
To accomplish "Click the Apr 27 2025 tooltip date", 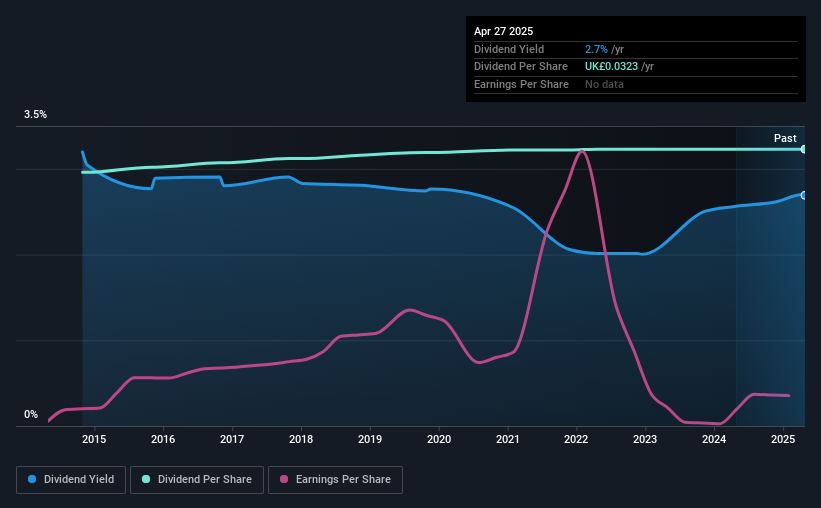I will click(x=503, y=31).
